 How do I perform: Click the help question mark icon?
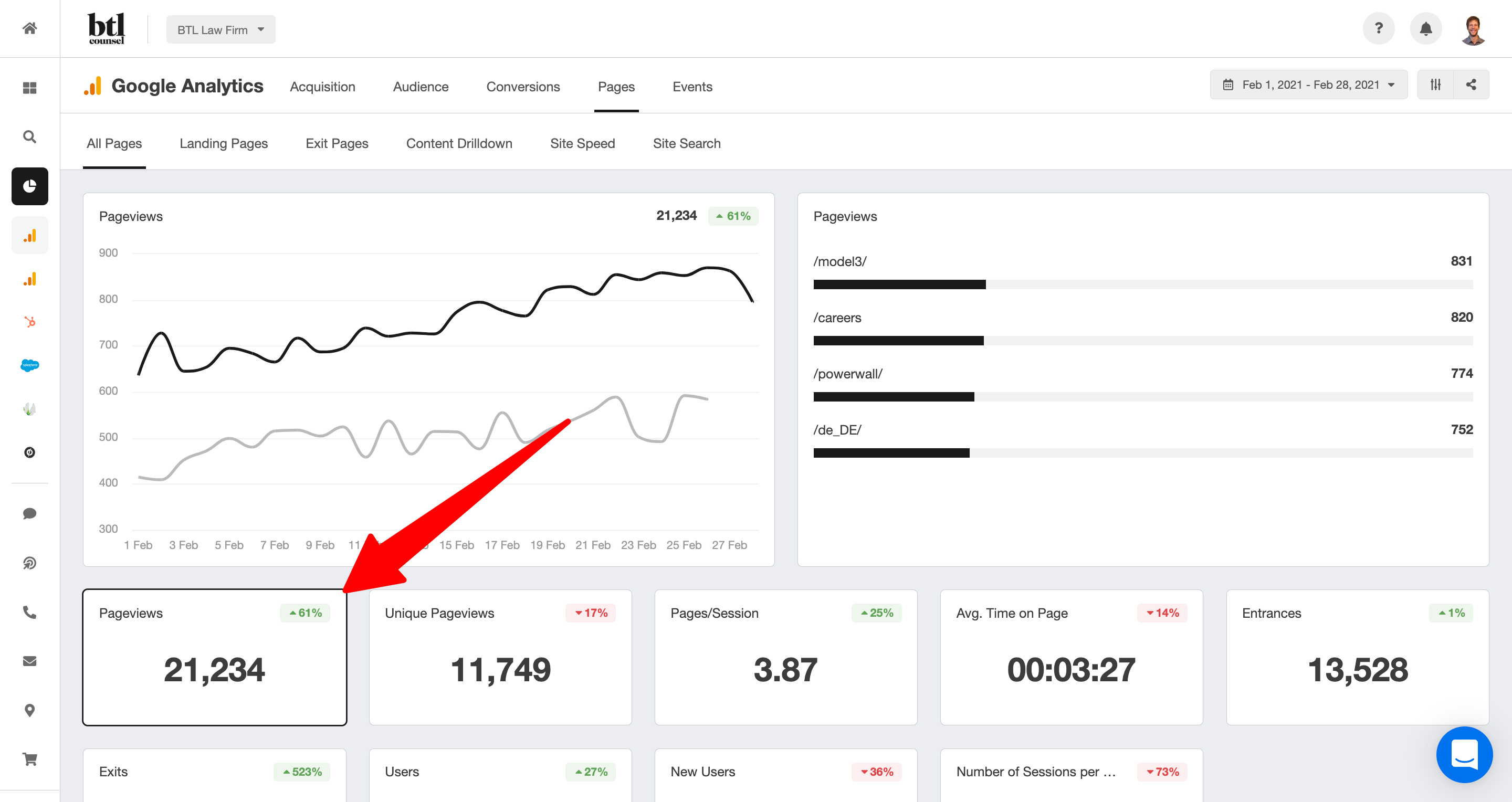tap(1378, 28)
